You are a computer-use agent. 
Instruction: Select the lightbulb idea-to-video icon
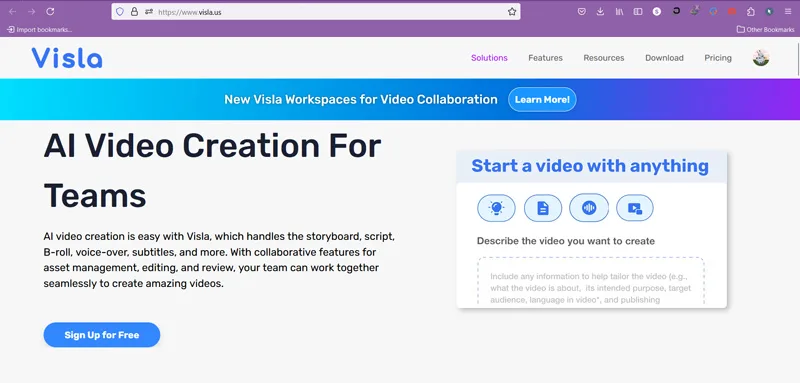(496, 208)
